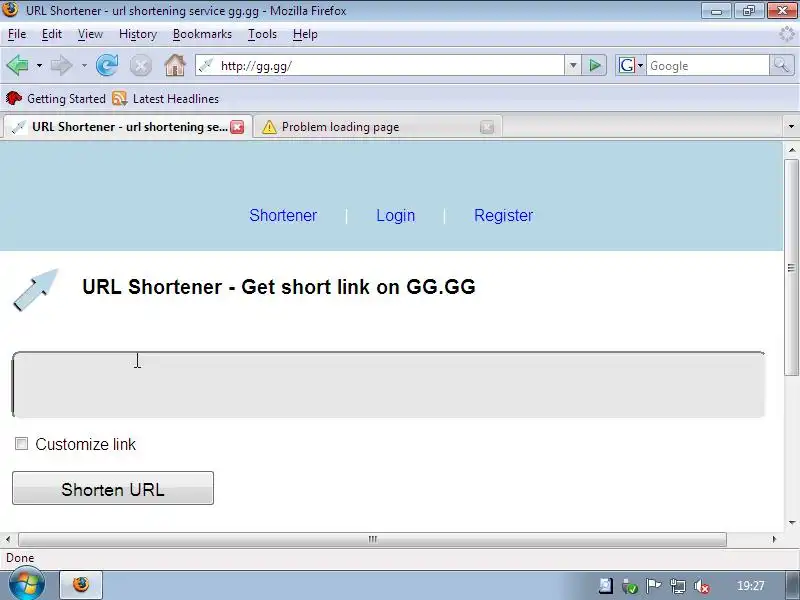Click the grey Forward arrow button
Image resolution: width=800 pixels, height=600 pixels.
[62, 65]
